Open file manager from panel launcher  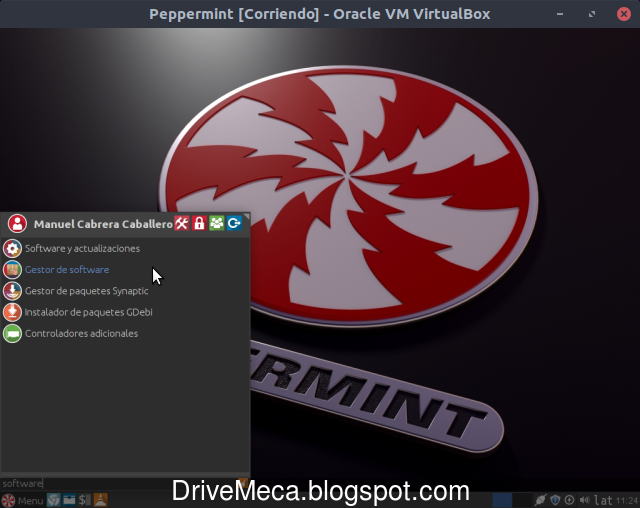coord(69,500)
